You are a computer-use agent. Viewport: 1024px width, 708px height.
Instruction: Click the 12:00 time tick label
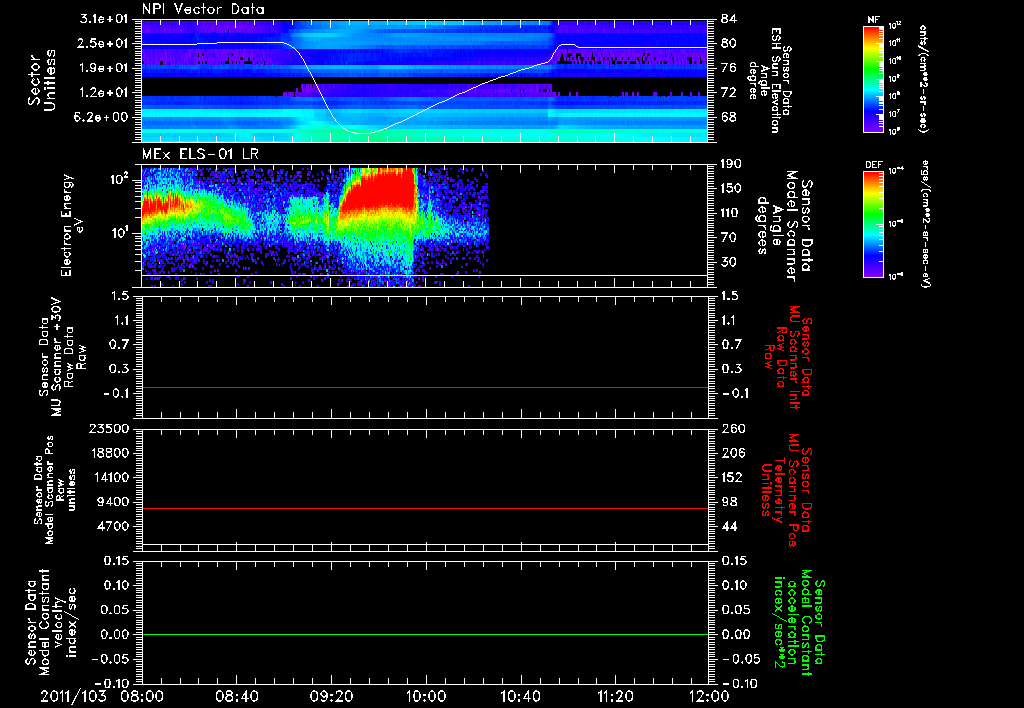pos(709,696)
